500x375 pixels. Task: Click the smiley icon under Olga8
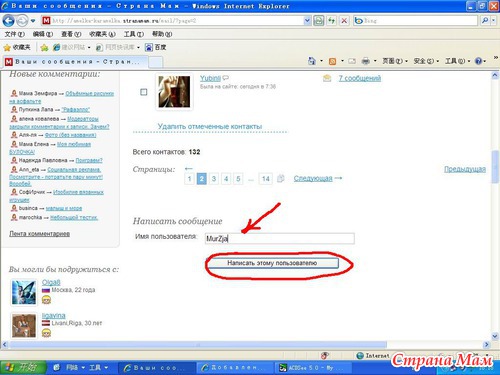tap(46, 300)
